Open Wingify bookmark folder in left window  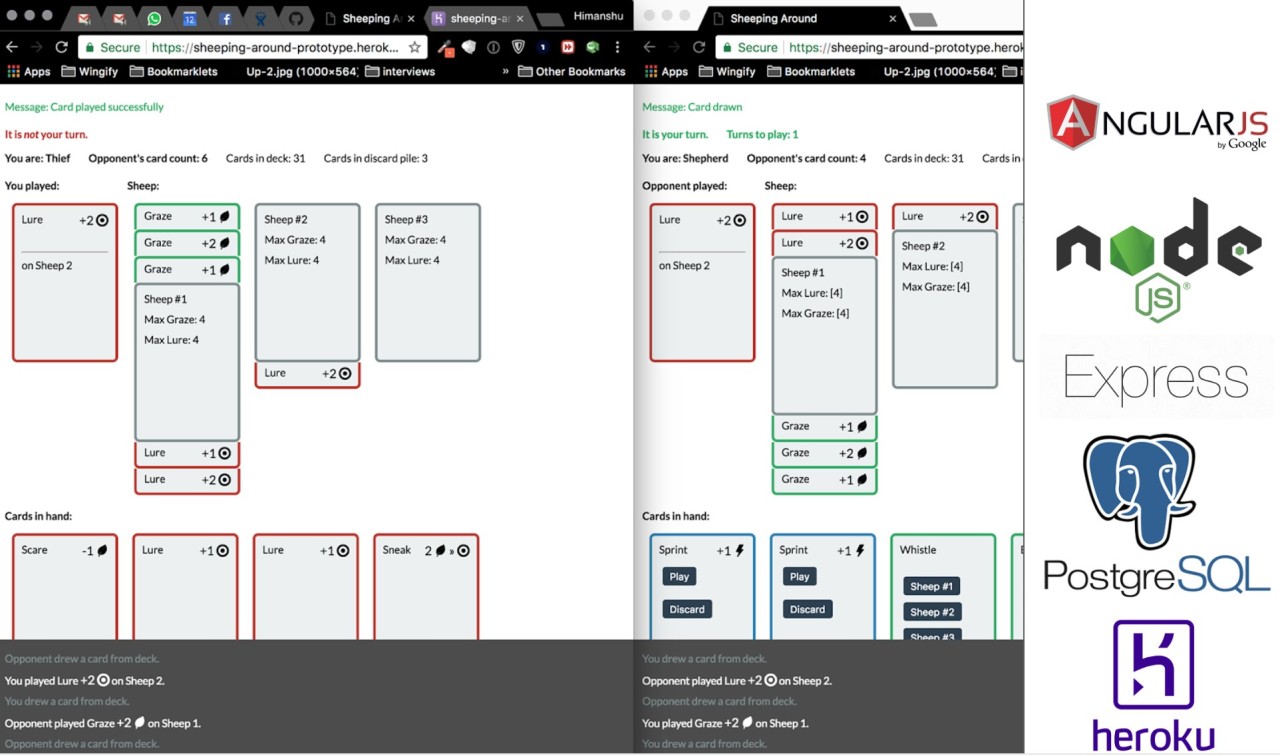[88, 72]
